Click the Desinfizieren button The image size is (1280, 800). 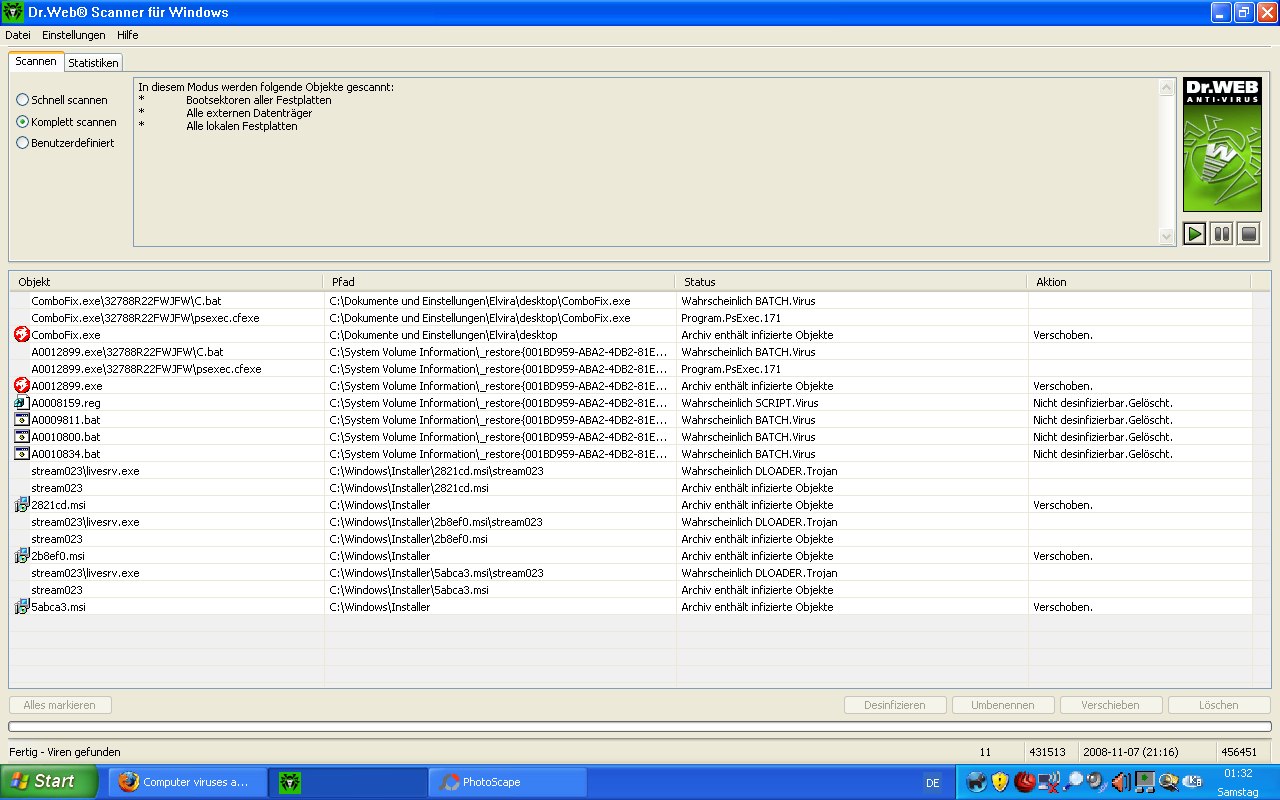tap(895, 705)
